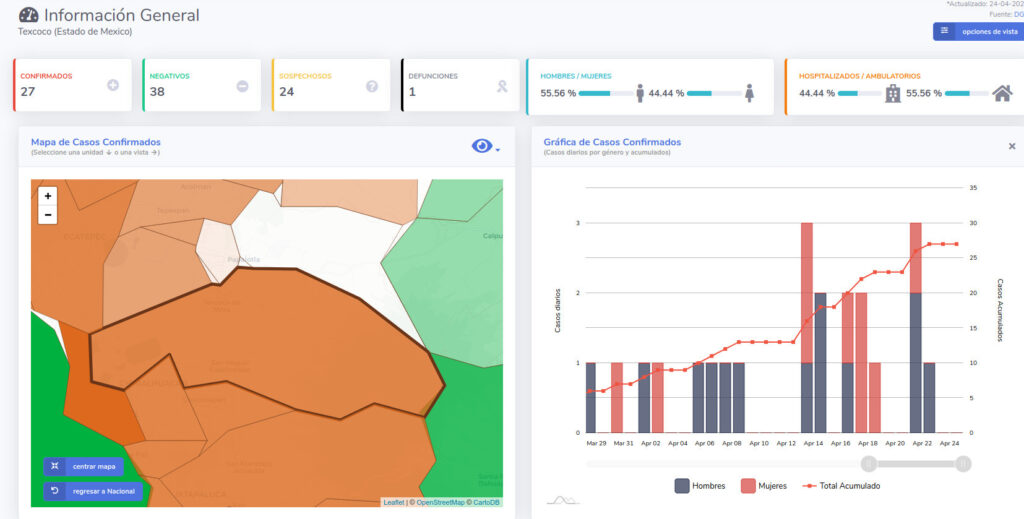This screenshot has width=1024, height=519.
Task: Click the ribbon icon in Defunciones card
Action: coord(502,86)
